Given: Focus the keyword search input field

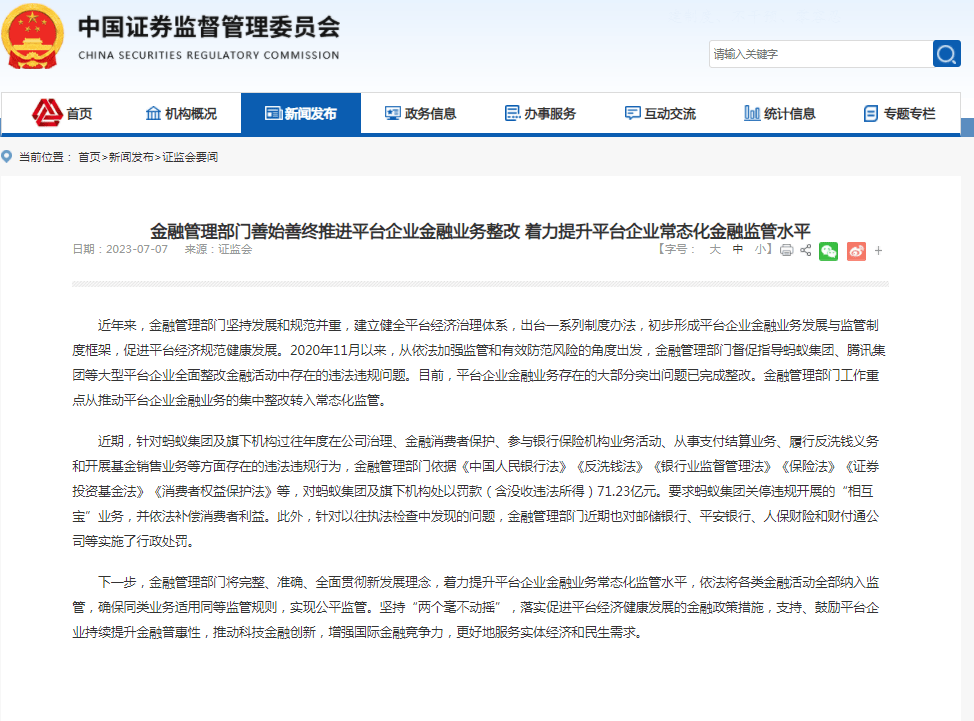Looking at the screenshot, I should 818,54.
